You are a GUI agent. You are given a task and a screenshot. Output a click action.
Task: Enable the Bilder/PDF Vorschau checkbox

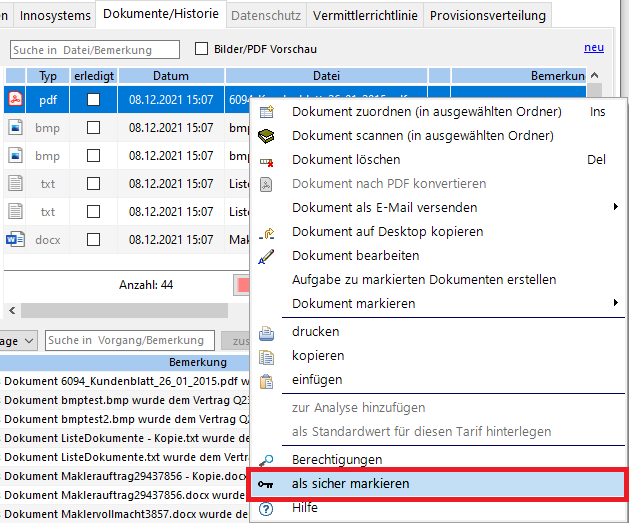pyautogui.click(x=202, y=49)
